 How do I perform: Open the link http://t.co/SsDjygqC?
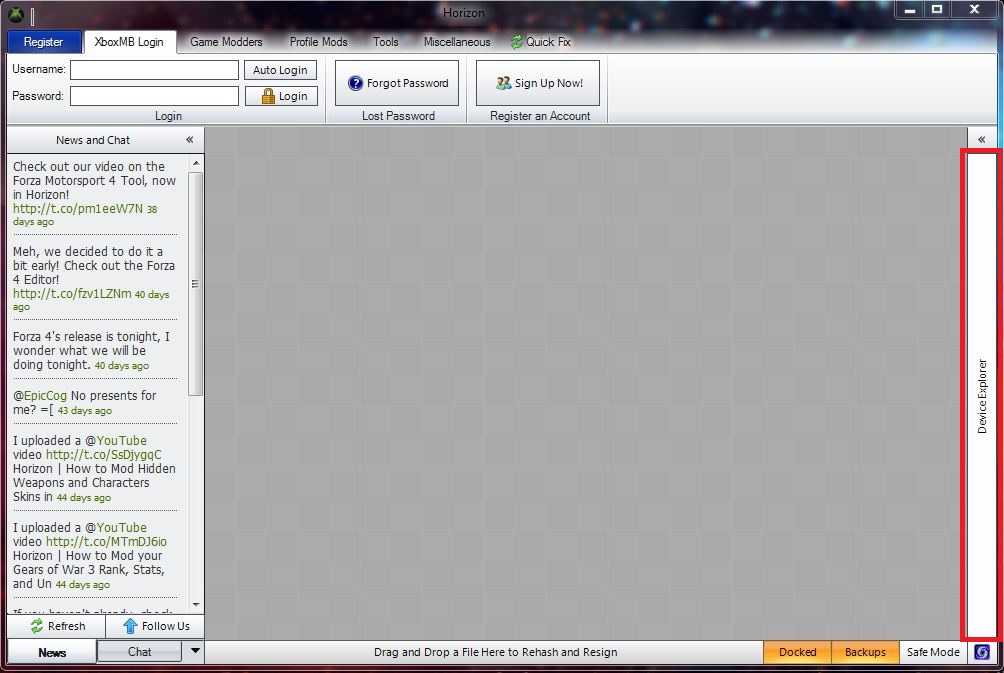pyautogui.click(x=104, y=455)
